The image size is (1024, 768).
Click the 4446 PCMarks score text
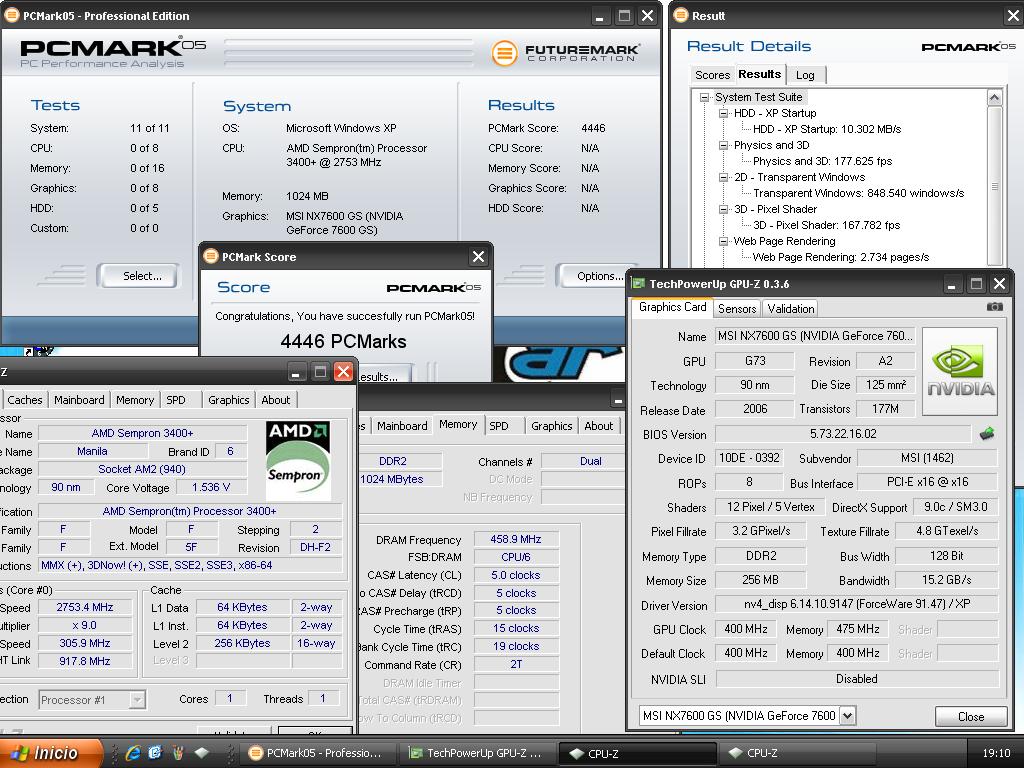point(344,342)
